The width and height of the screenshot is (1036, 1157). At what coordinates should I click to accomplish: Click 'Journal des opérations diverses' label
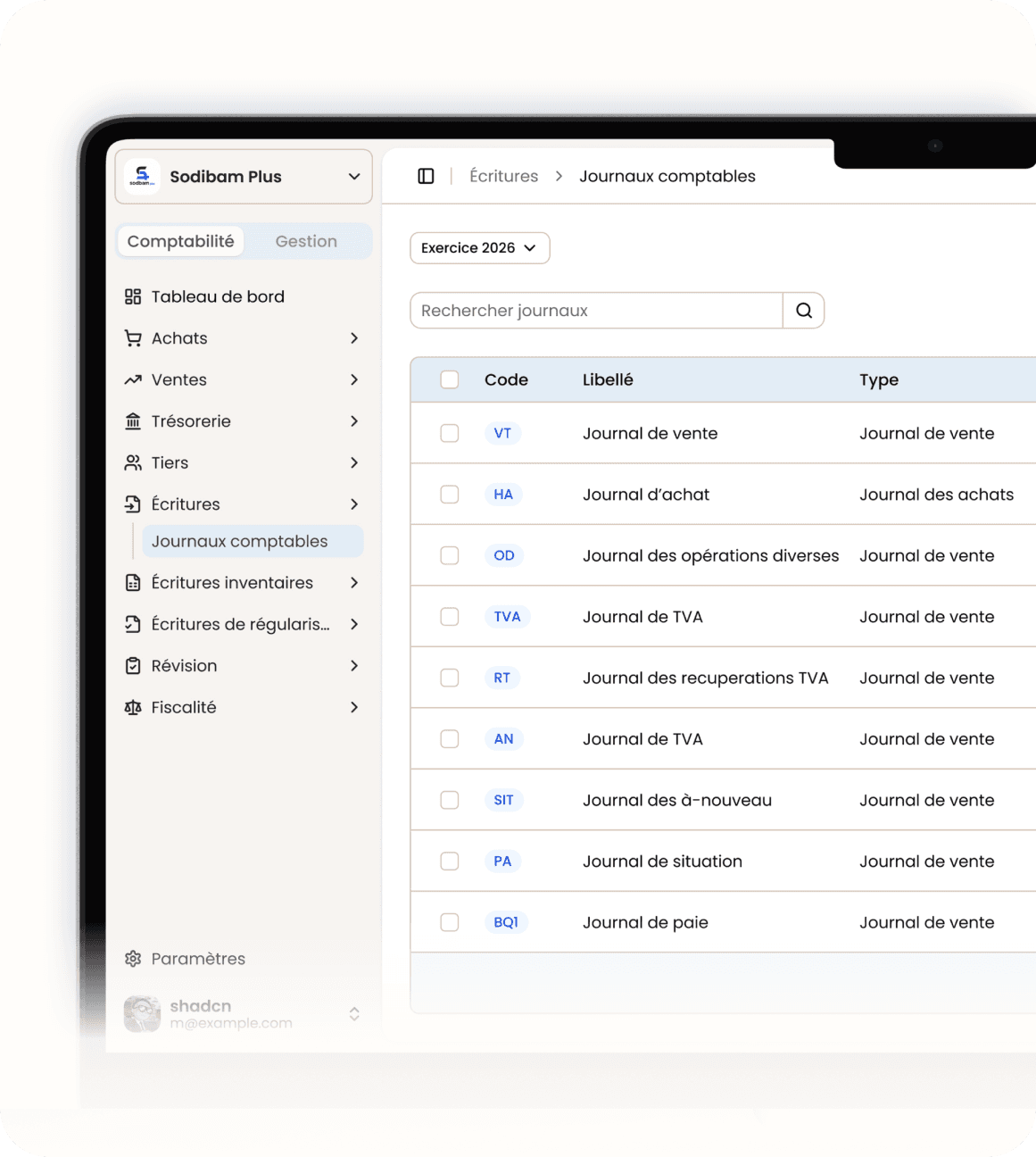pyautogui.click(x=711, y=555)
